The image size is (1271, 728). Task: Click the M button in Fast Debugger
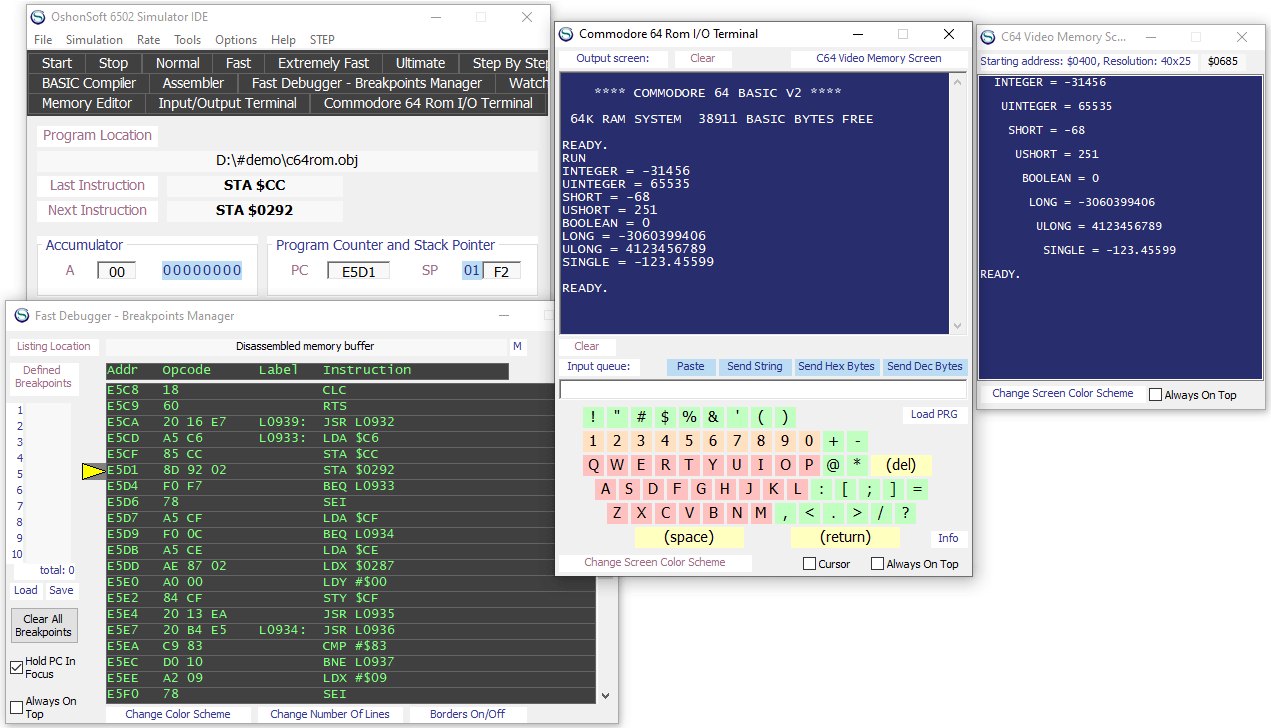pyautogui.click(x=517, y=347)
